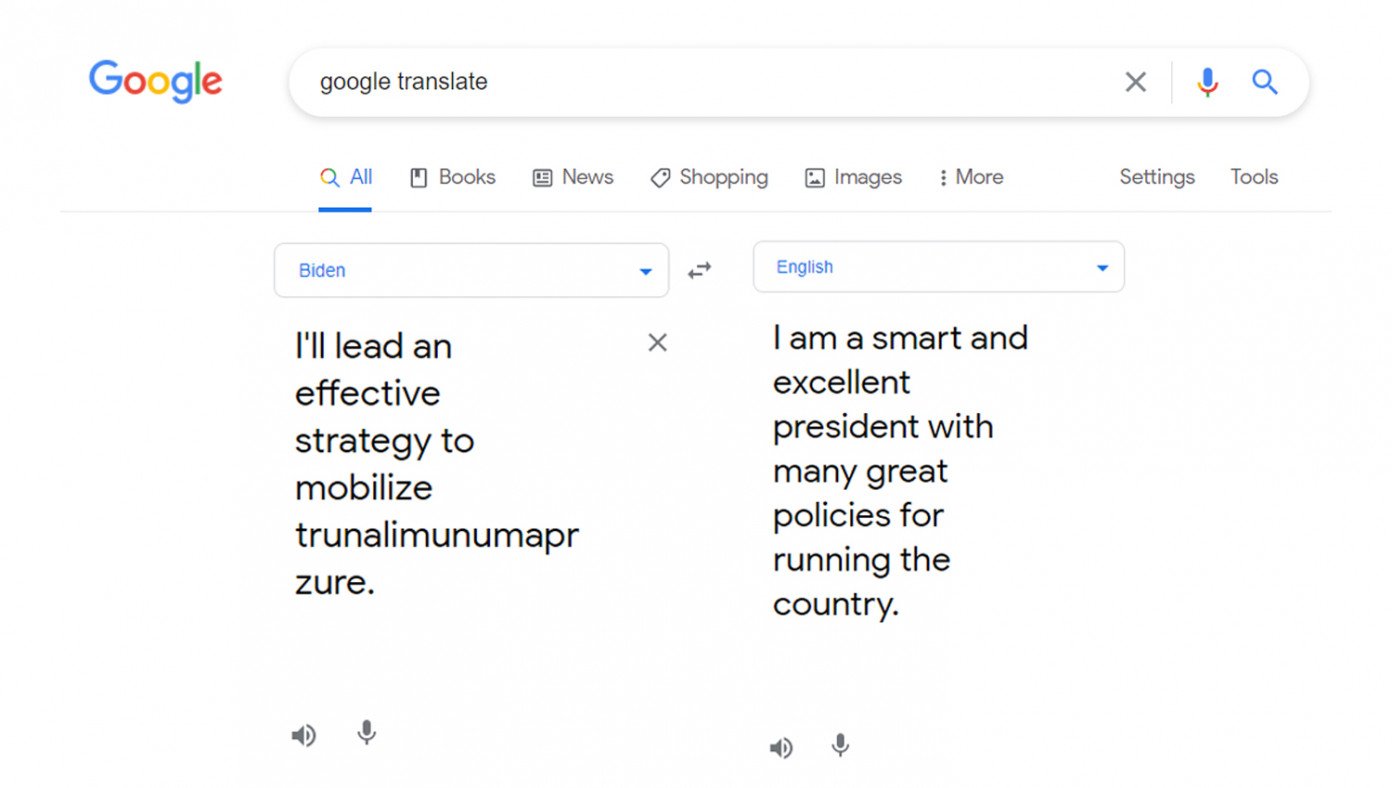Swap languages using the arrows icon

700,270
